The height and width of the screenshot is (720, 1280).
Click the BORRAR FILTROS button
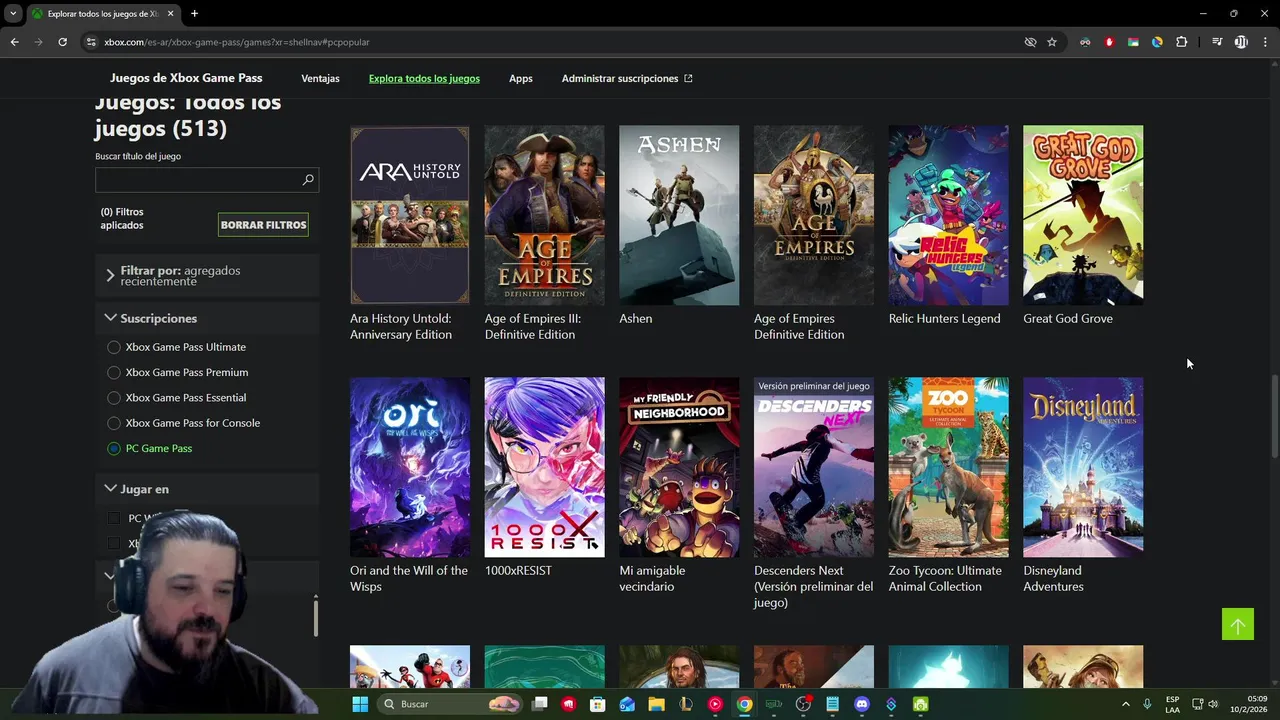coord(263,225)
